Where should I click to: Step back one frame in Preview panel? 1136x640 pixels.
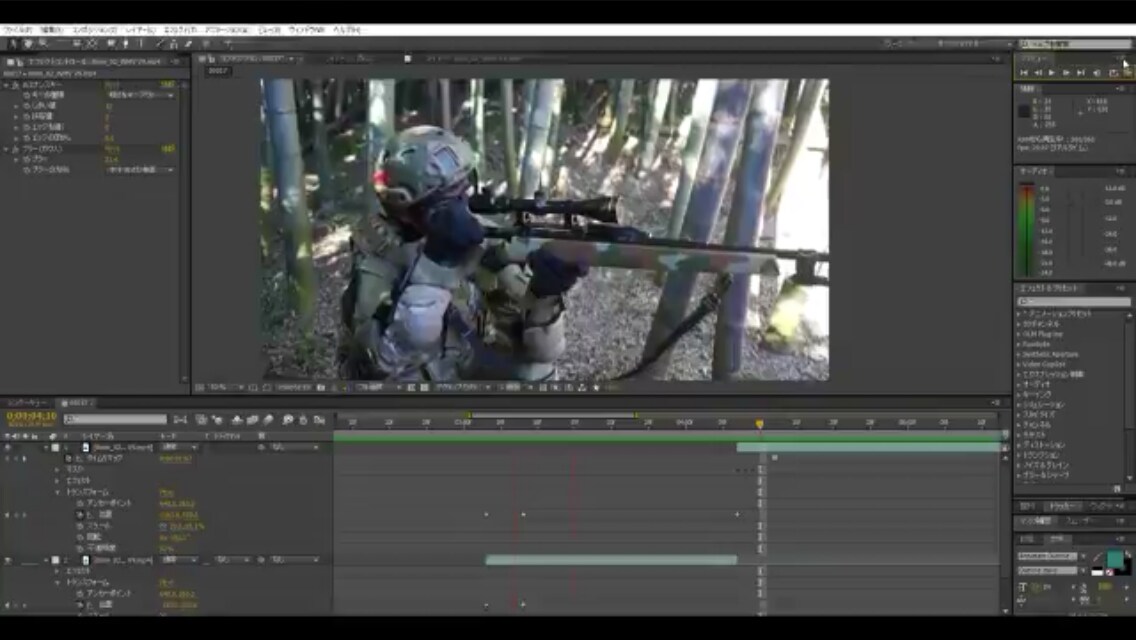point(1038,72)
